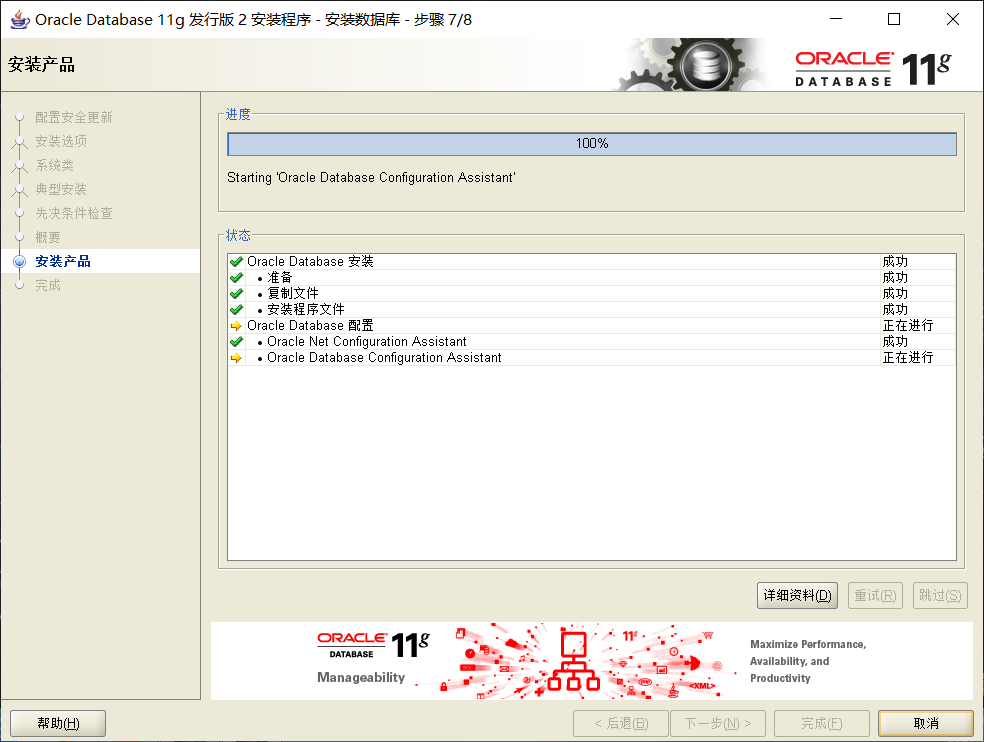Click the green checkmark beside 'Oracle Database 安装'
The image size is (984, 742).
click(x=236, y=261)
